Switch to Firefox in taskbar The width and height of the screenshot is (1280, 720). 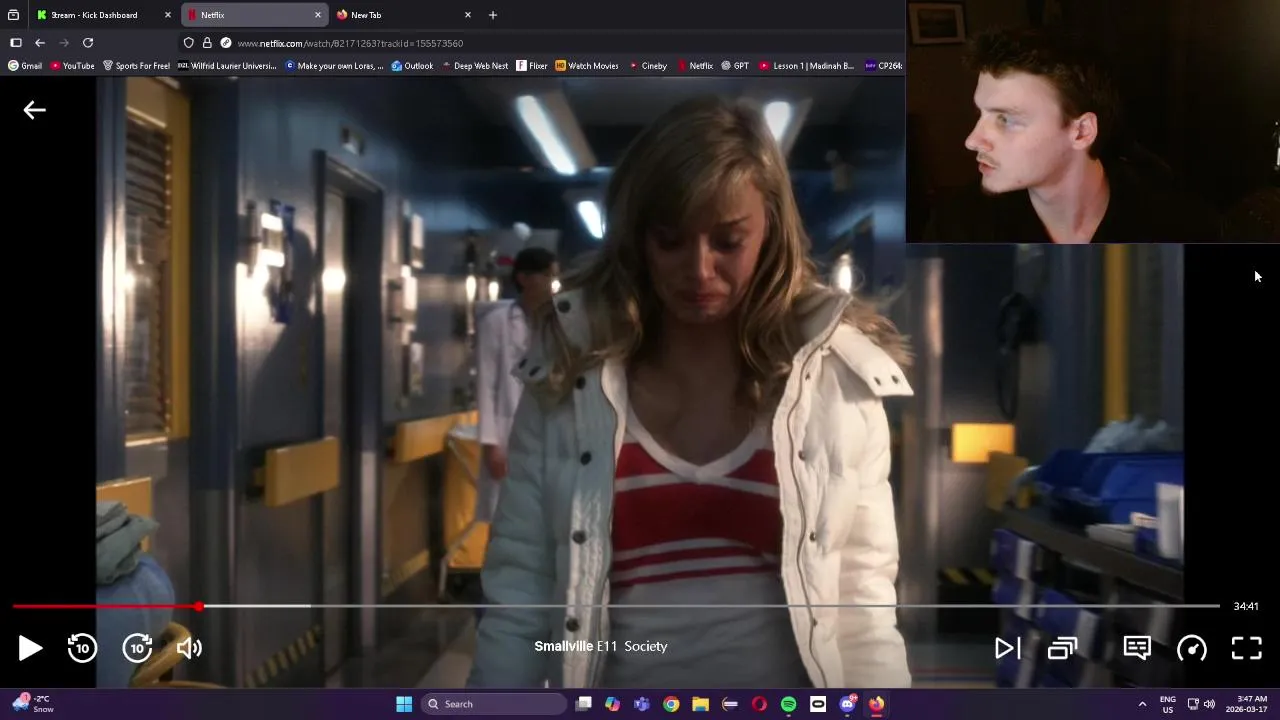coord(876,704)
